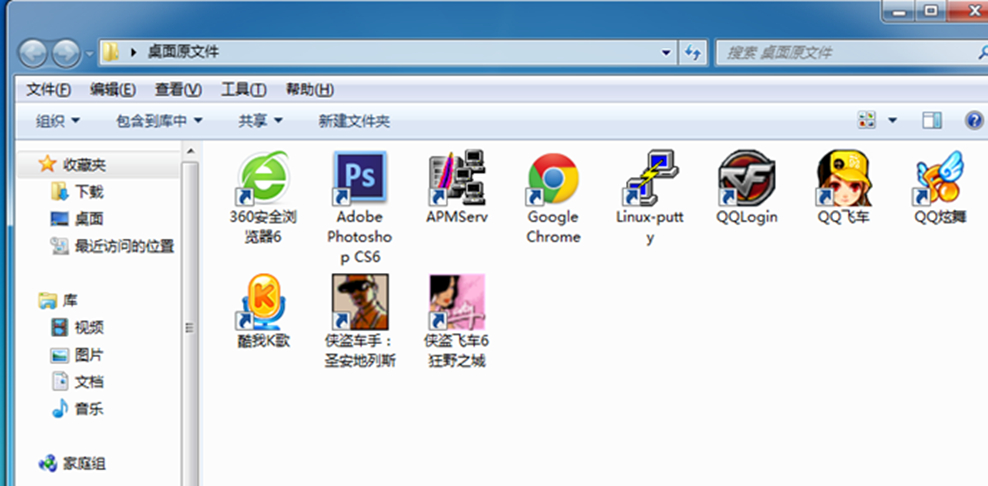The height and width of the screenshot is (486, 988).
Task: Select the Linux-putty shortcut icon
Action: point(650,178)
